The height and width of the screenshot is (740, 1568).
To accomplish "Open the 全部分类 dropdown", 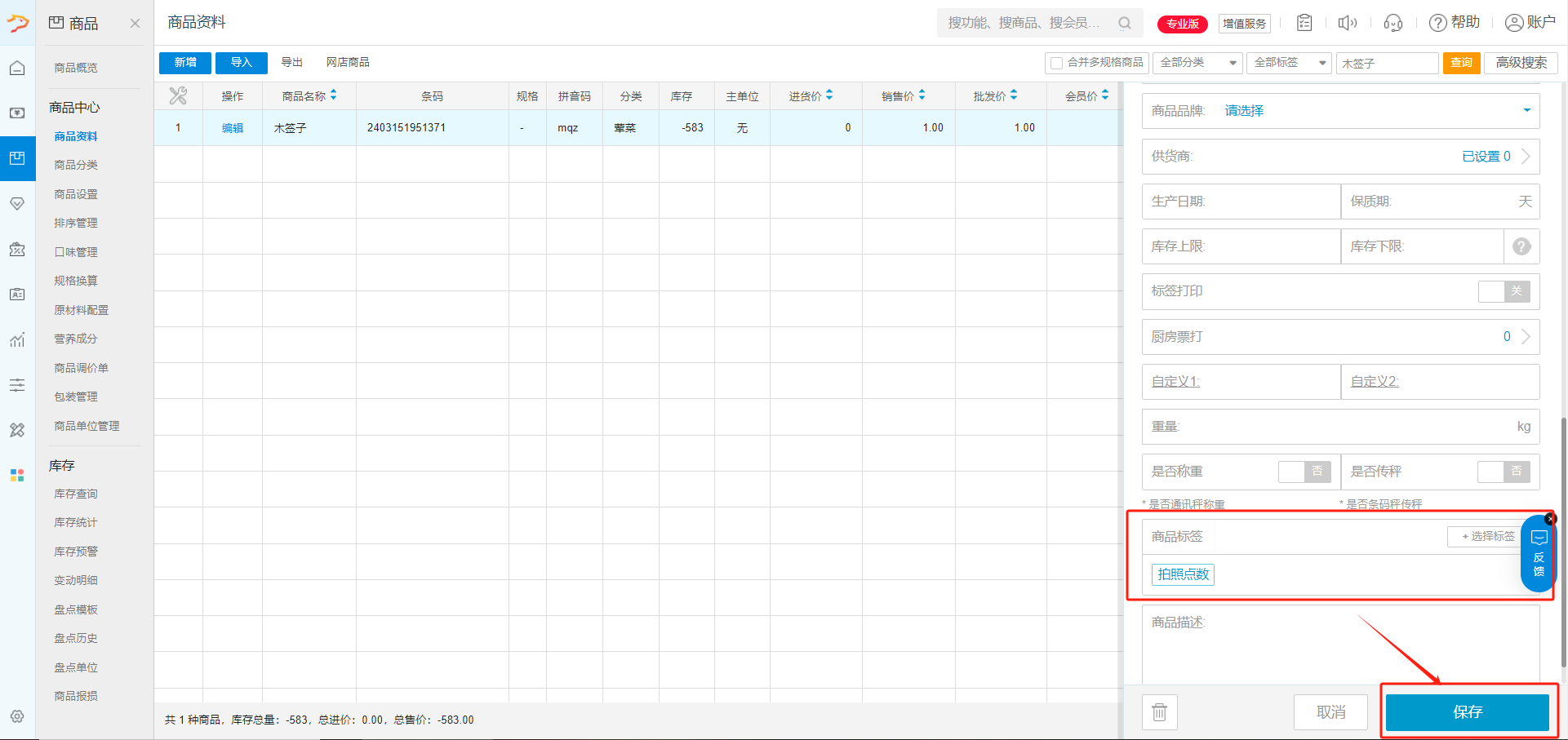I will pyautogui.click(x=1197, y=63).
